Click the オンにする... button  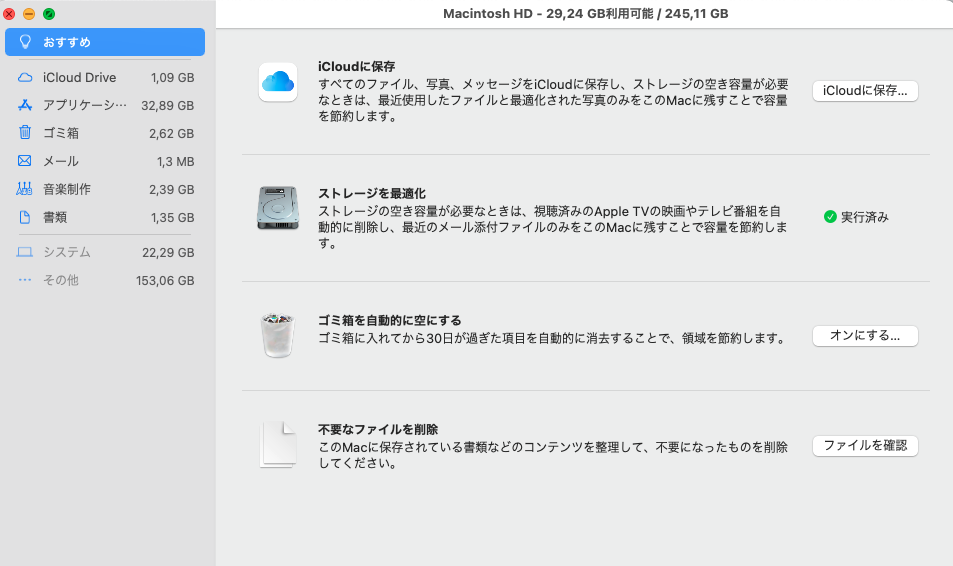(865, 336)
